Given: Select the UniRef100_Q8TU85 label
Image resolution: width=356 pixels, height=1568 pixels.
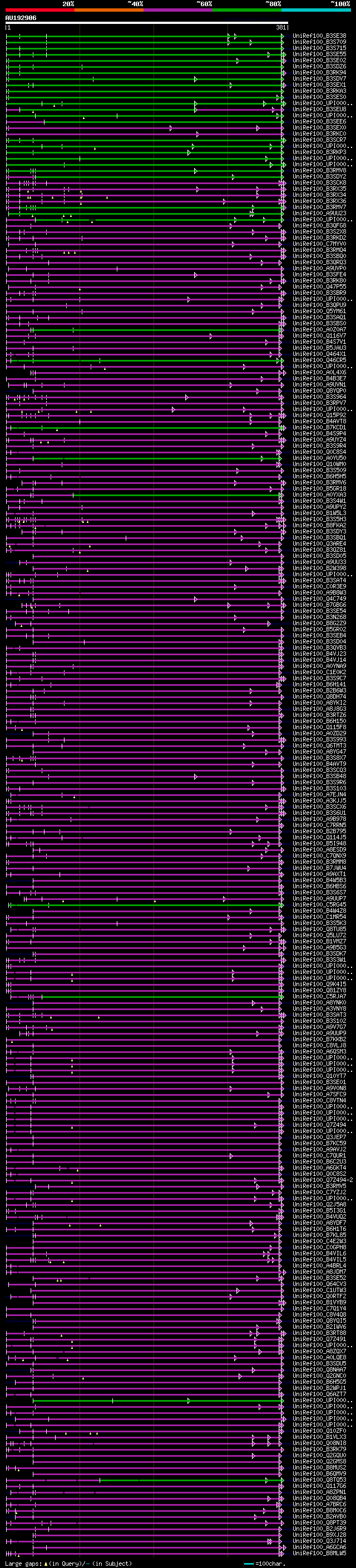Looking at the screenshot, I should [319, 929].
